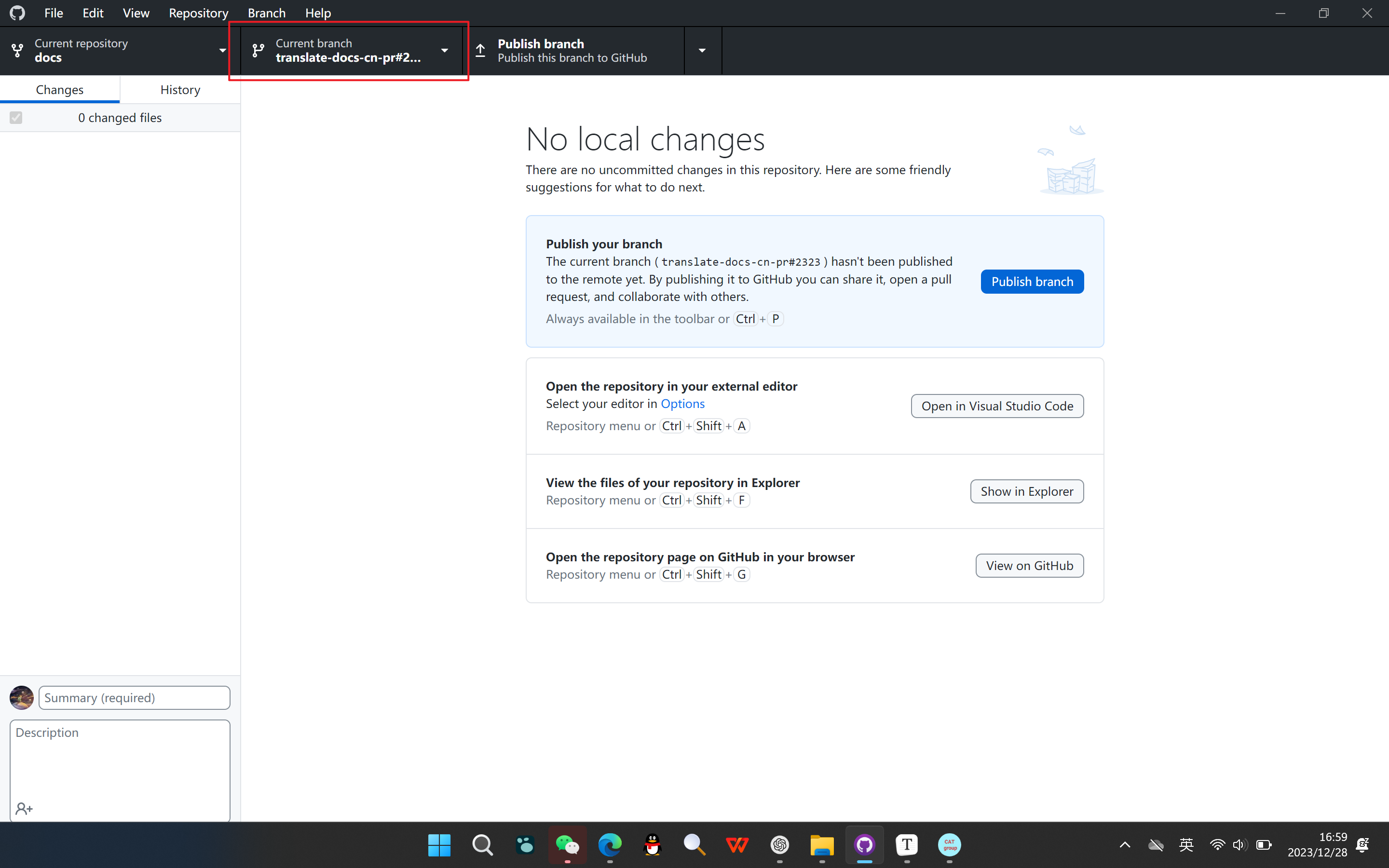This screenshot has height=868, width=1389.
Task: Open Microsoft Edge from the taskbar
Action: (610, 844)
